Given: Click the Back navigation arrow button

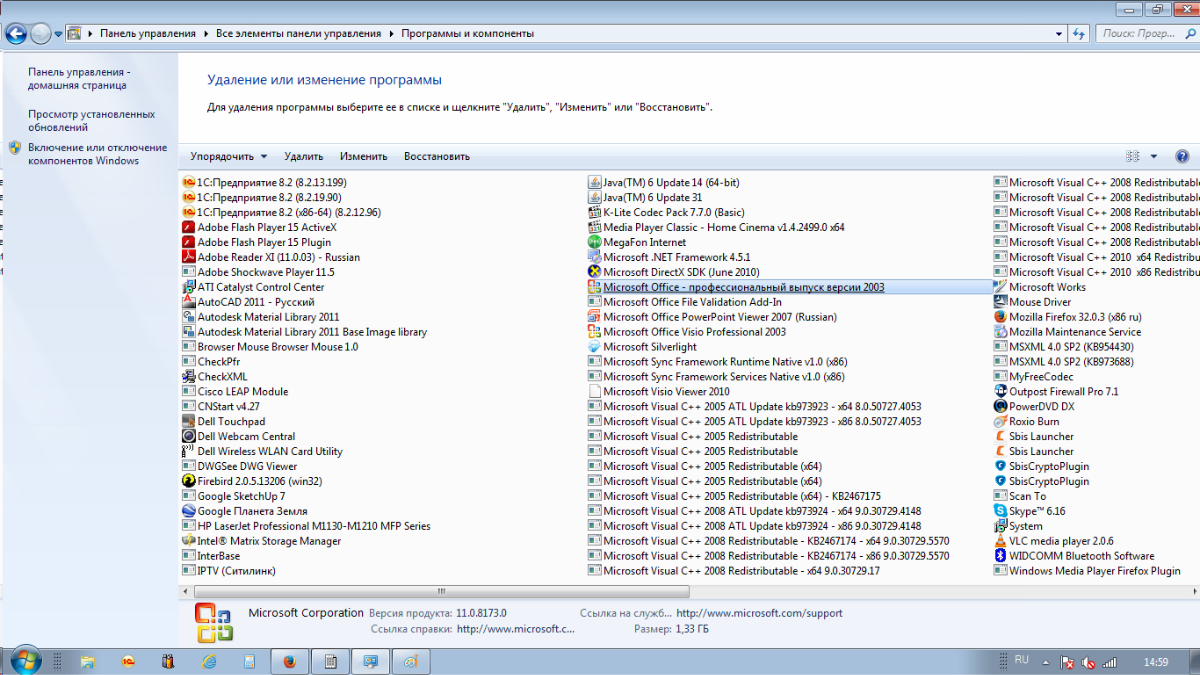Looking at the screenshot, I should pos(16,33).
